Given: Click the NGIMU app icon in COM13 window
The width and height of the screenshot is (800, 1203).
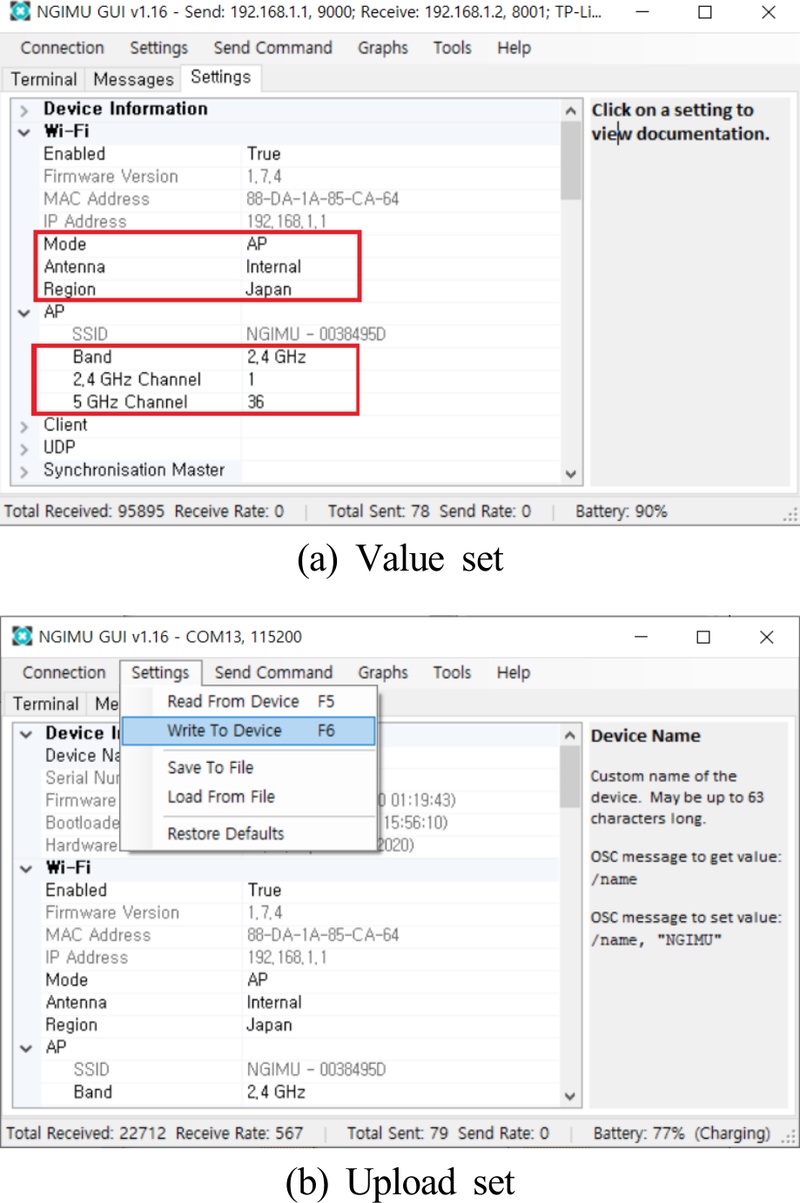Looking at the screenshot, I should point(22,637).
